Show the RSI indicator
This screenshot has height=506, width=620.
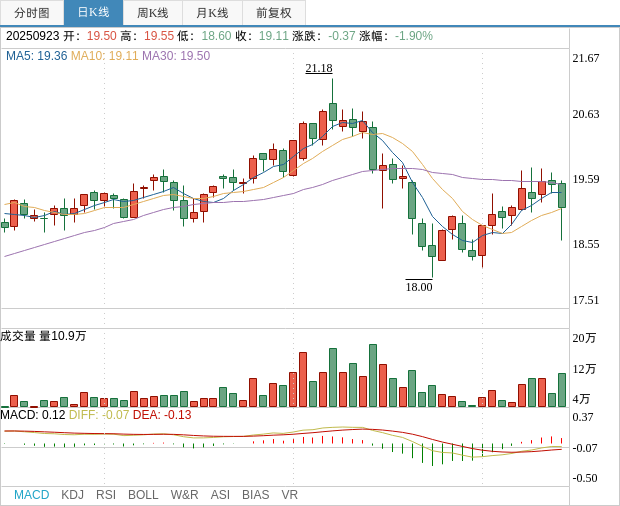pyautogui.click(x=106, y=495)
